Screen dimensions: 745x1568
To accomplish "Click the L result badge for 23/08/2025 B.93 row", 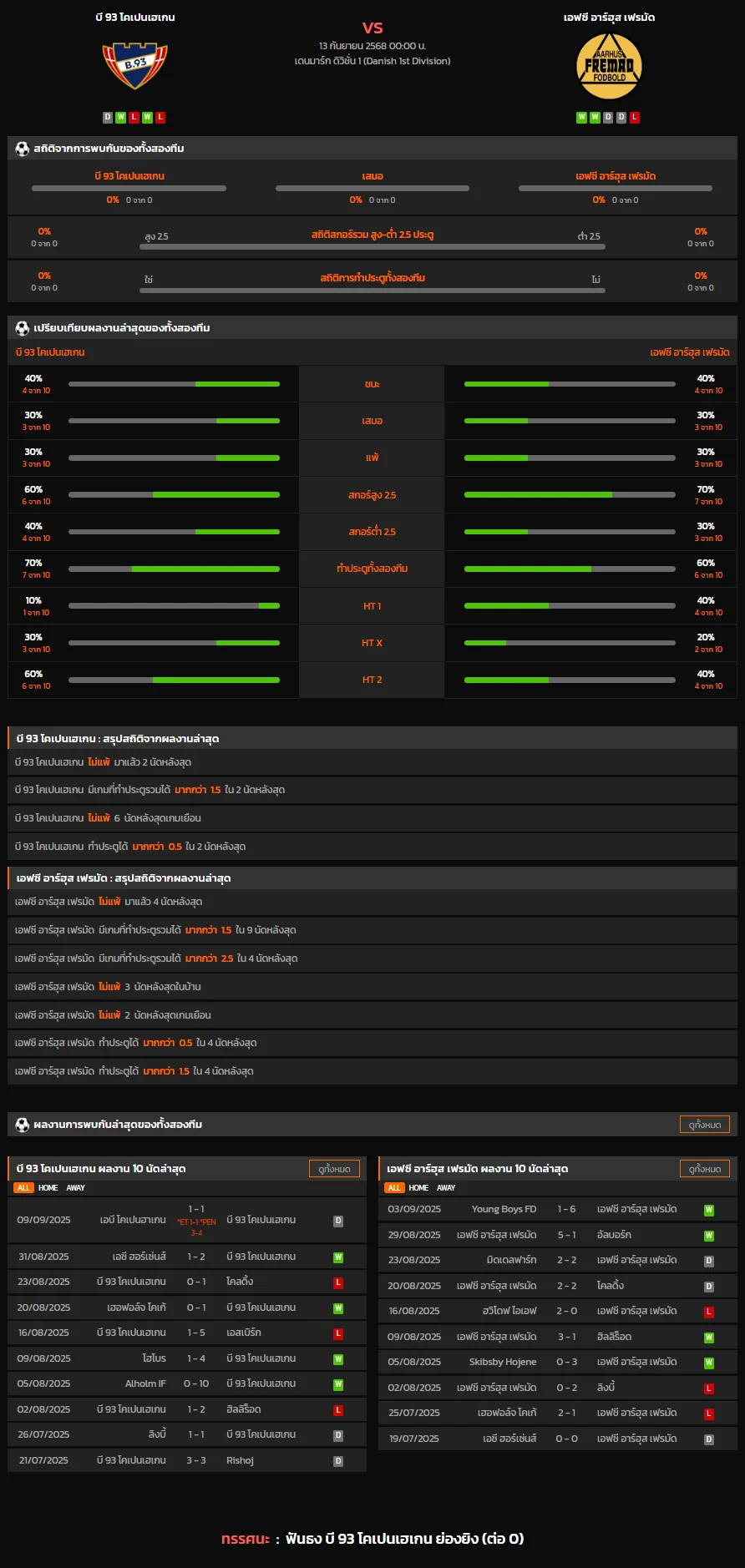I will tap(338, 1282).
